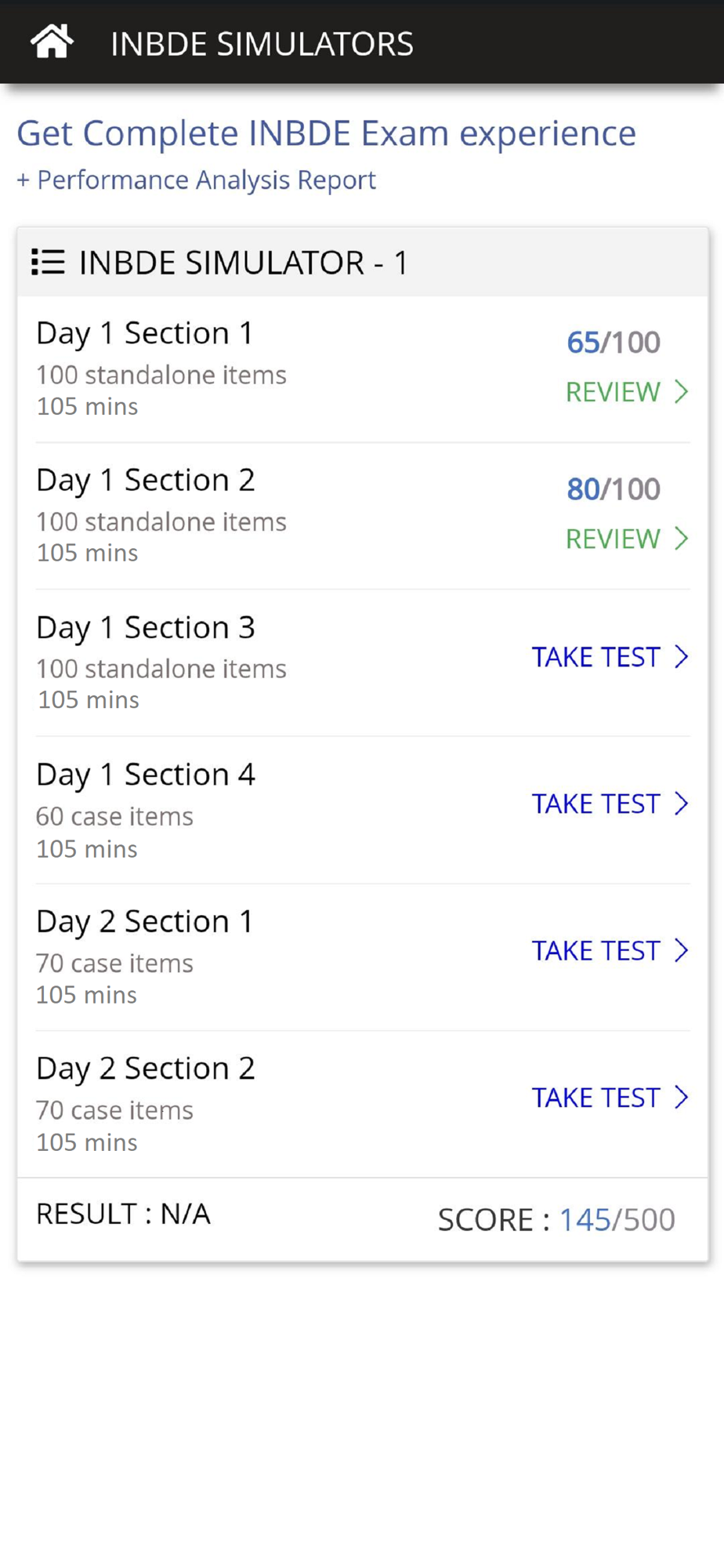
Task: Tap chevron arrow for Day 2 Section 1
Action: click(x=681, y=950)
